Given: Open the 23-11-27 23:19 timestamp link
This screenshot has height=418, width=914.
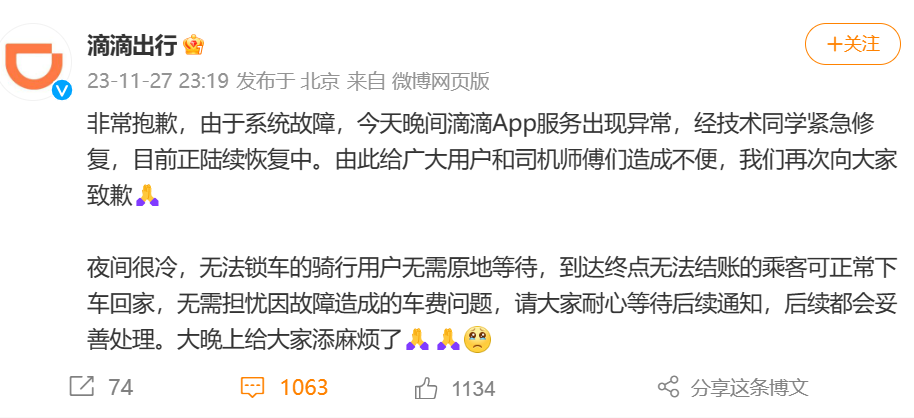Looking at the screenshot, I should (x=157, y=81).
